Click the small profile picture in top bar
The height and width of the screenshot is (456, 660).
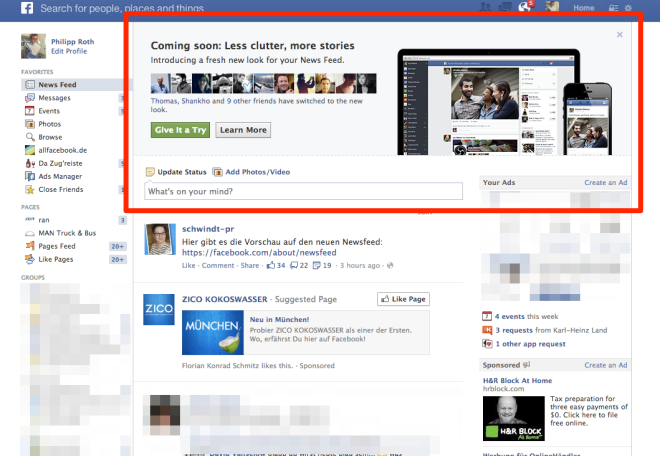(552, 7)
